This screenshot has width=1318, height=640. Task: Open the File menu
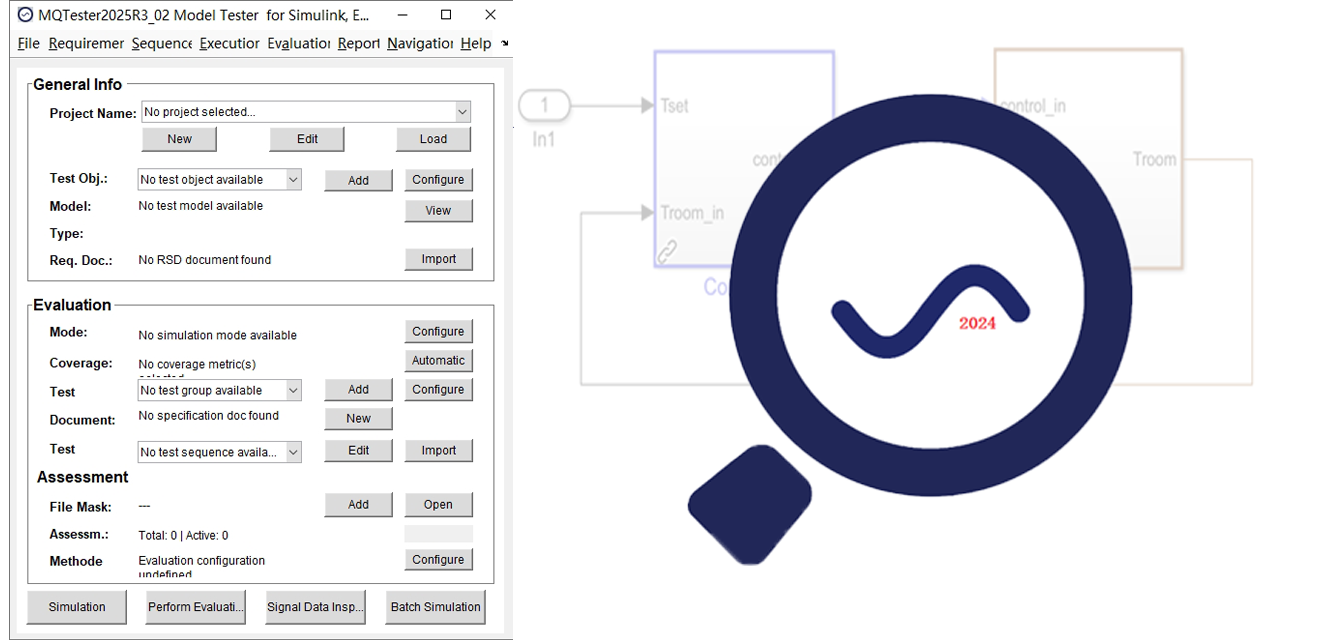tap(29, 44)
